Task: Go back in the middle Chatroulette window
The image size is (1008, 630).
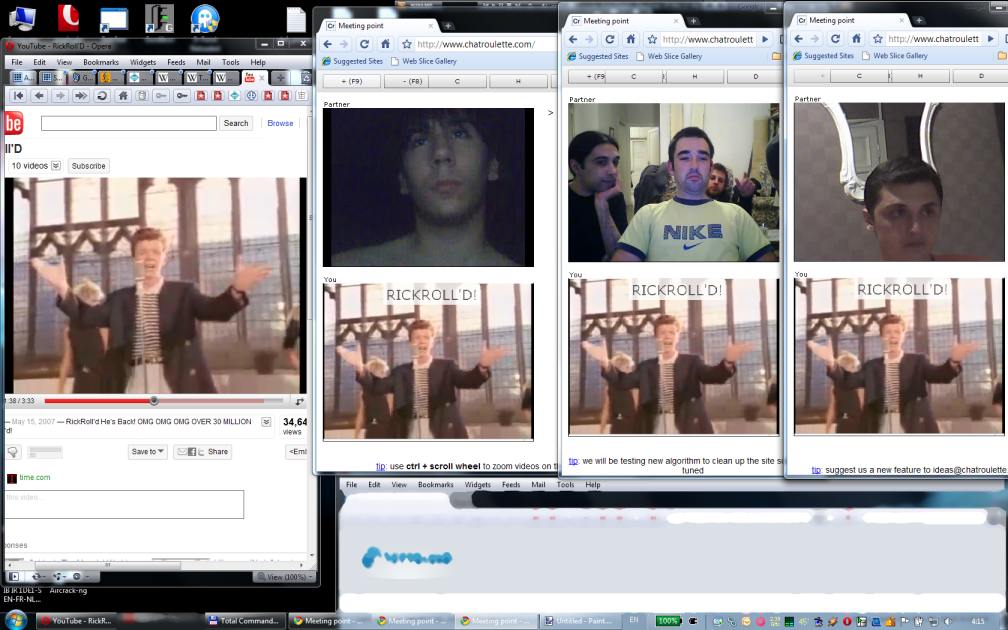Action: [x=573, y=39]
